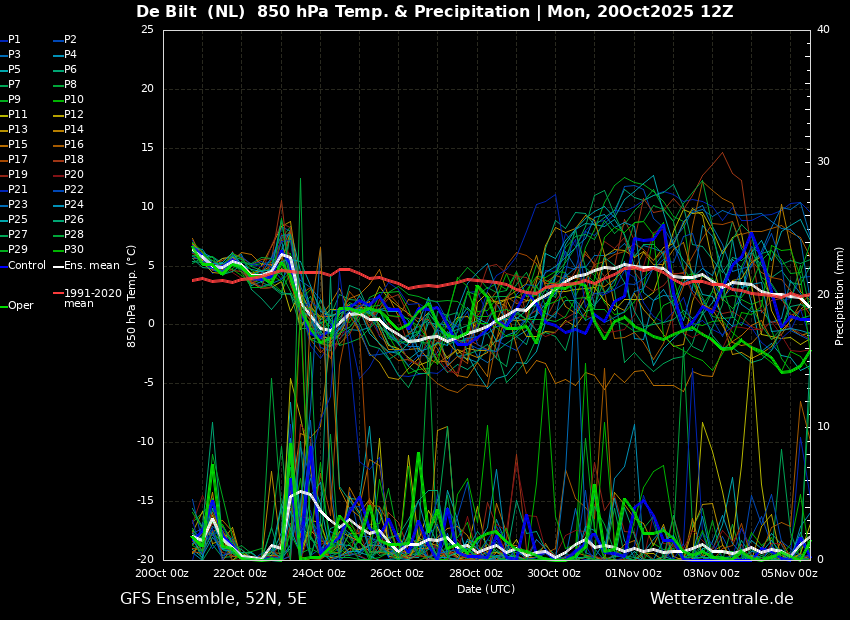Viewport: 850px width, 620px height.
Task: Click the Date (UTC) axis label
Action: 486,589
